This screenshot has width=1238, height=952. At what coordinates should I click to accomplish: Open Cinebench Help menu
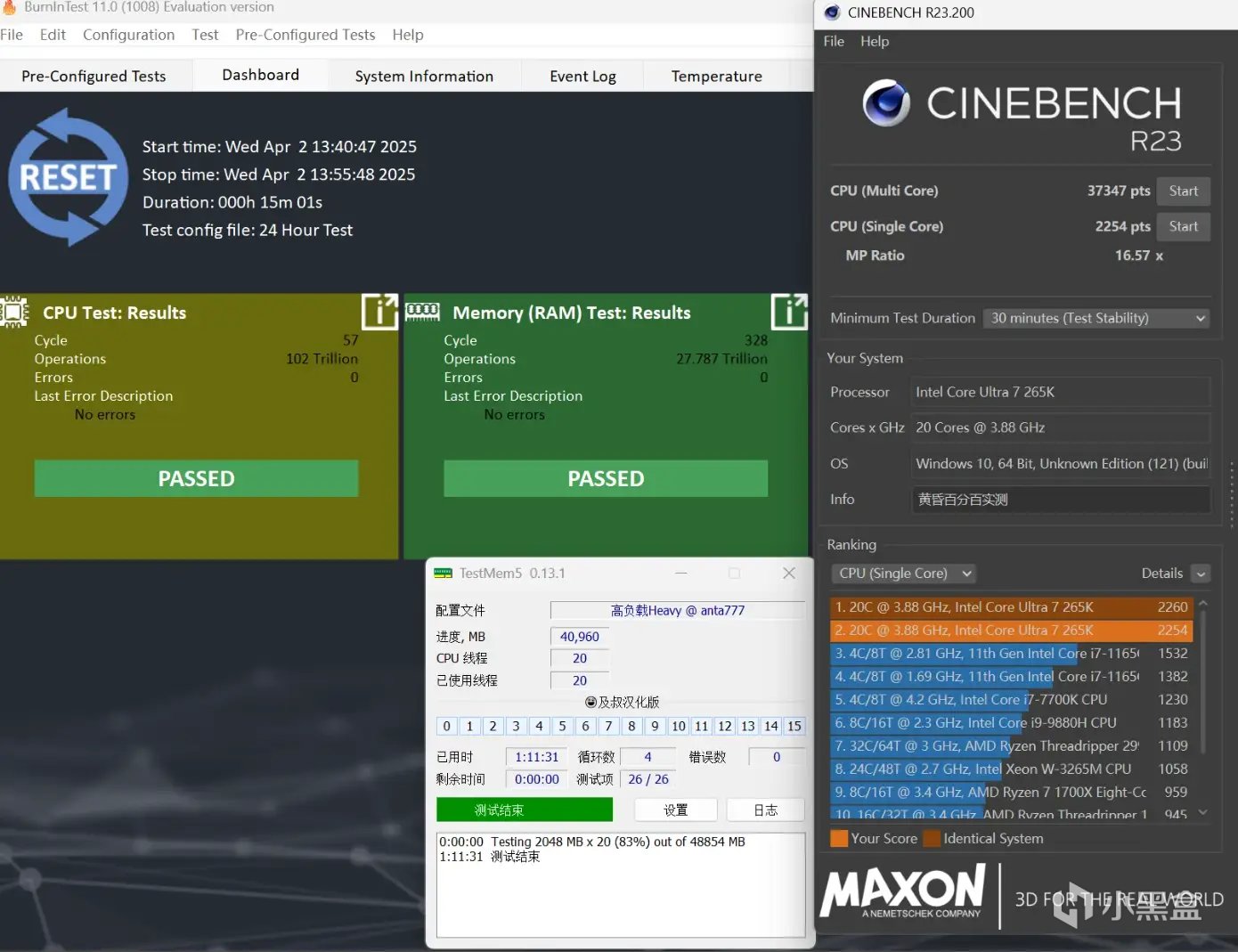(x=875, y=41)
